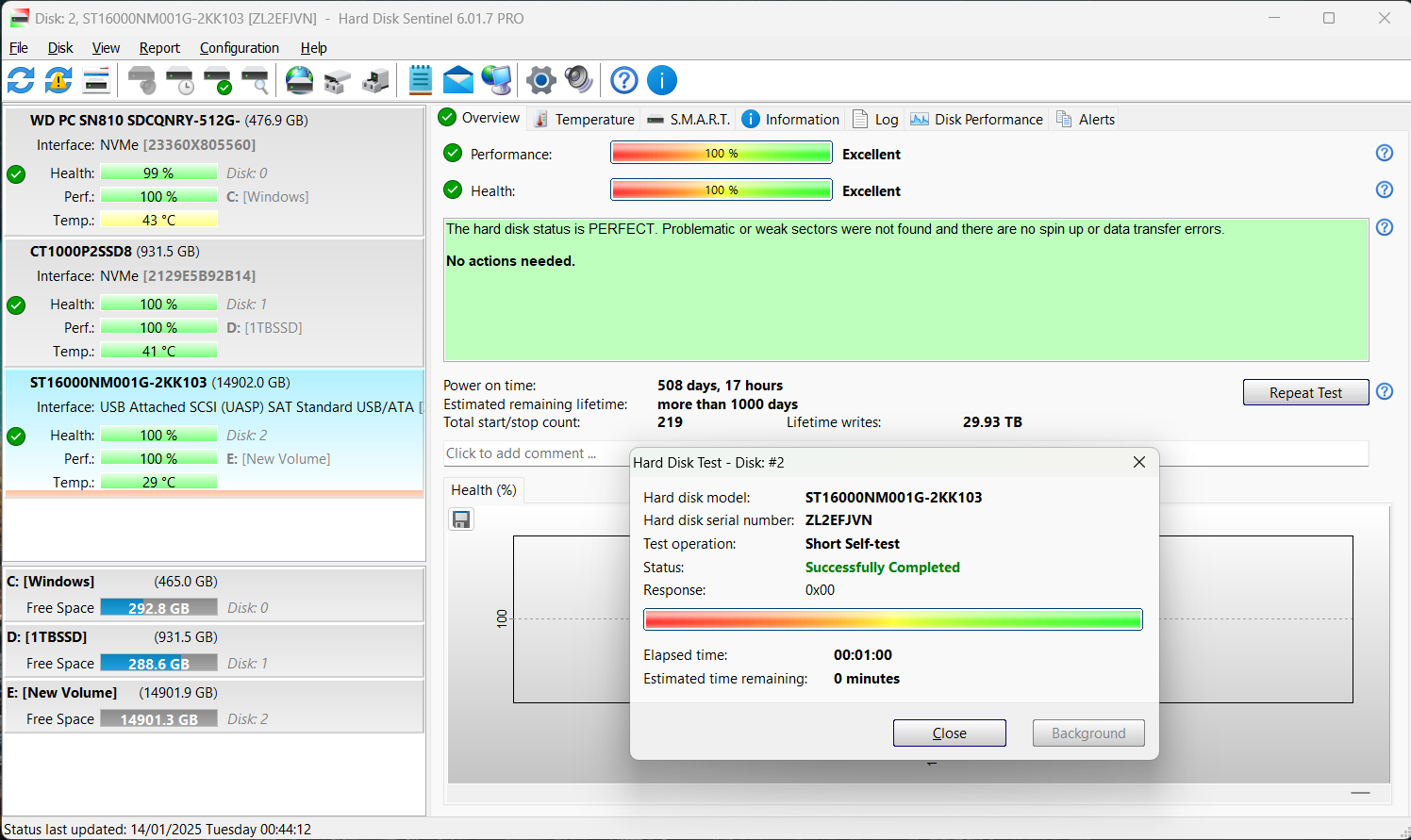Select the C: [Windows] partition entry
The image size is (1411, 840).
(x=214, y=594)
